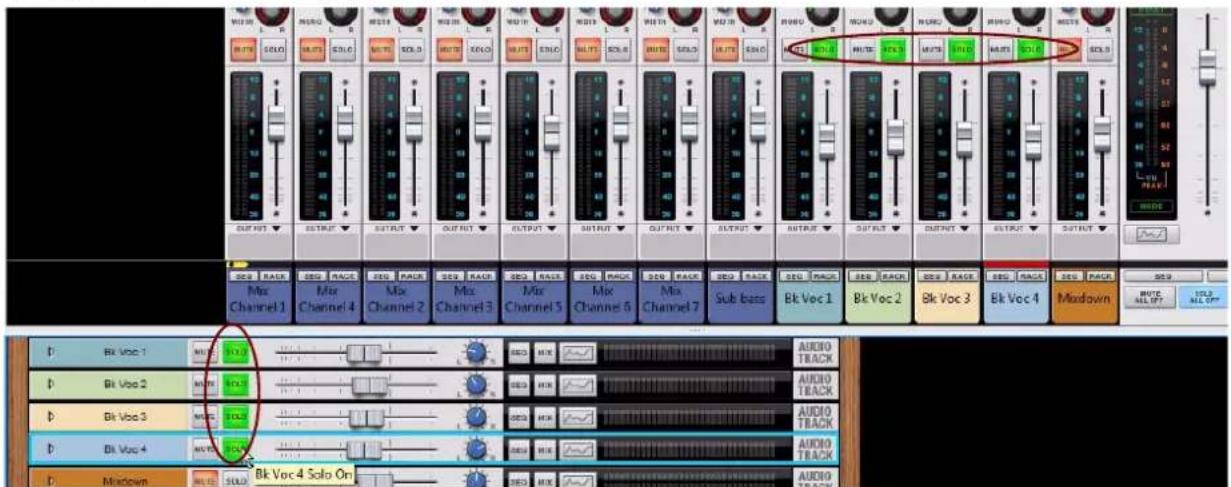
Task: Adjust Bk Voc 1 mixer level fader
Action: click(827, 140)
